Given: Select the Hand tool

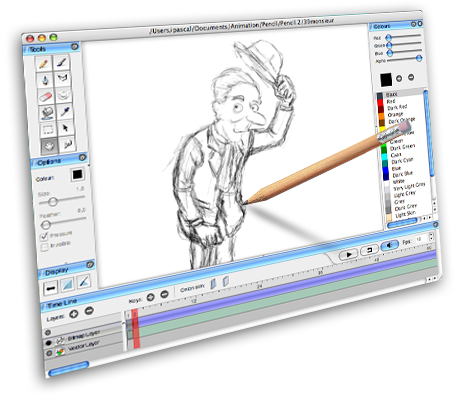Looking at the screenshot, I should pos(50,146).
